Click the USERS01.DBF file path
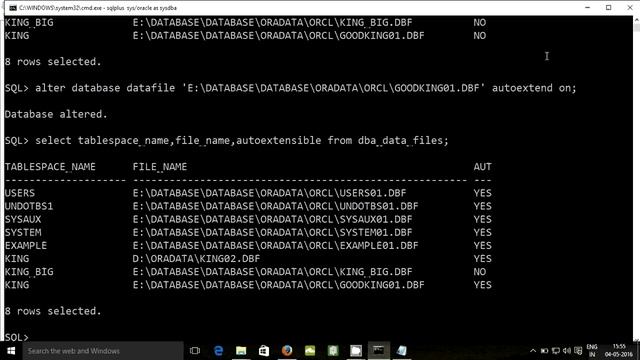This screenshot has height=360, width=640. (269, 193)
